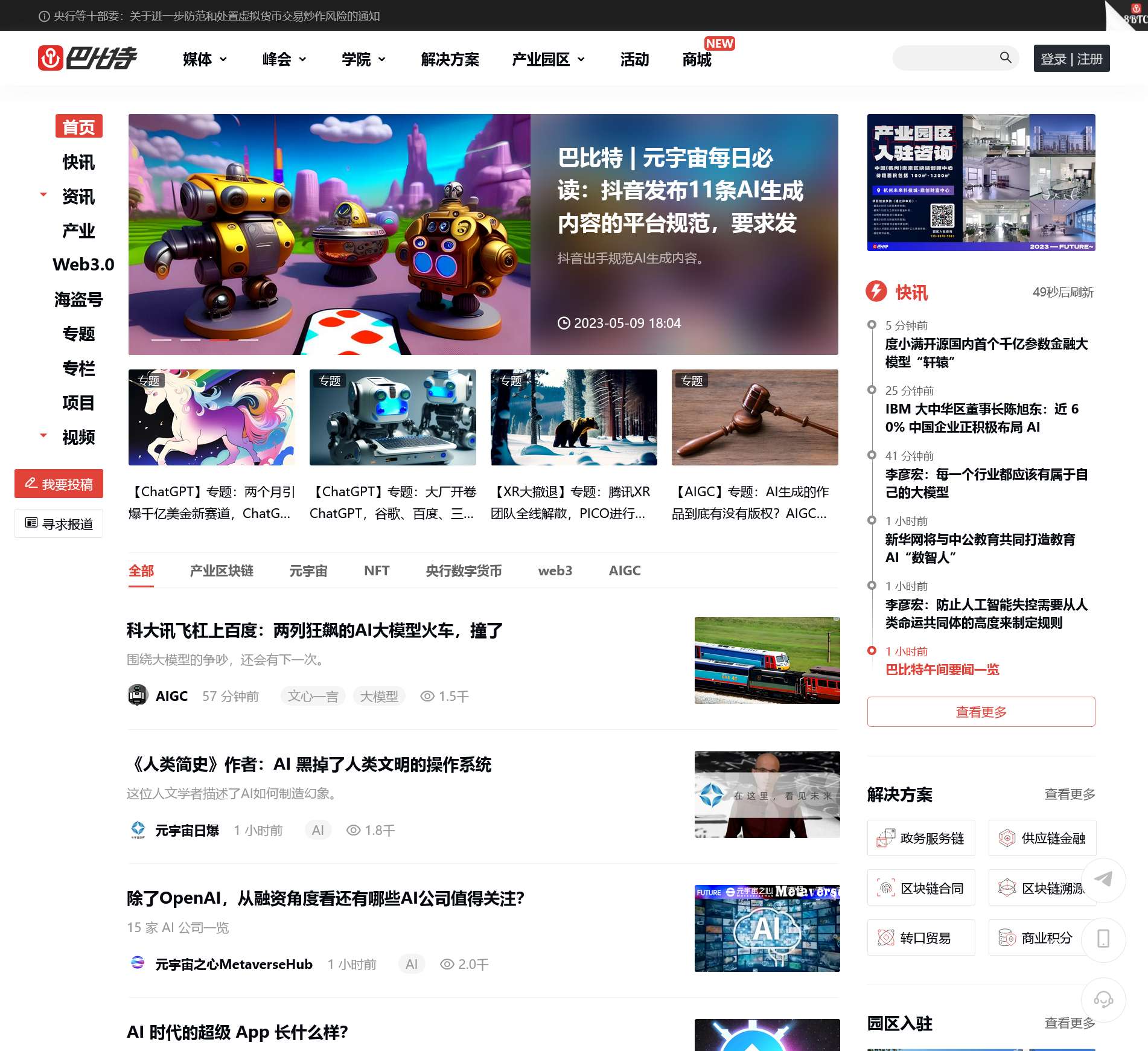Open the 科大讯飞杠上百度 article headline
This screenshot has width=1148, height=1051.
[x=314, y=631]
